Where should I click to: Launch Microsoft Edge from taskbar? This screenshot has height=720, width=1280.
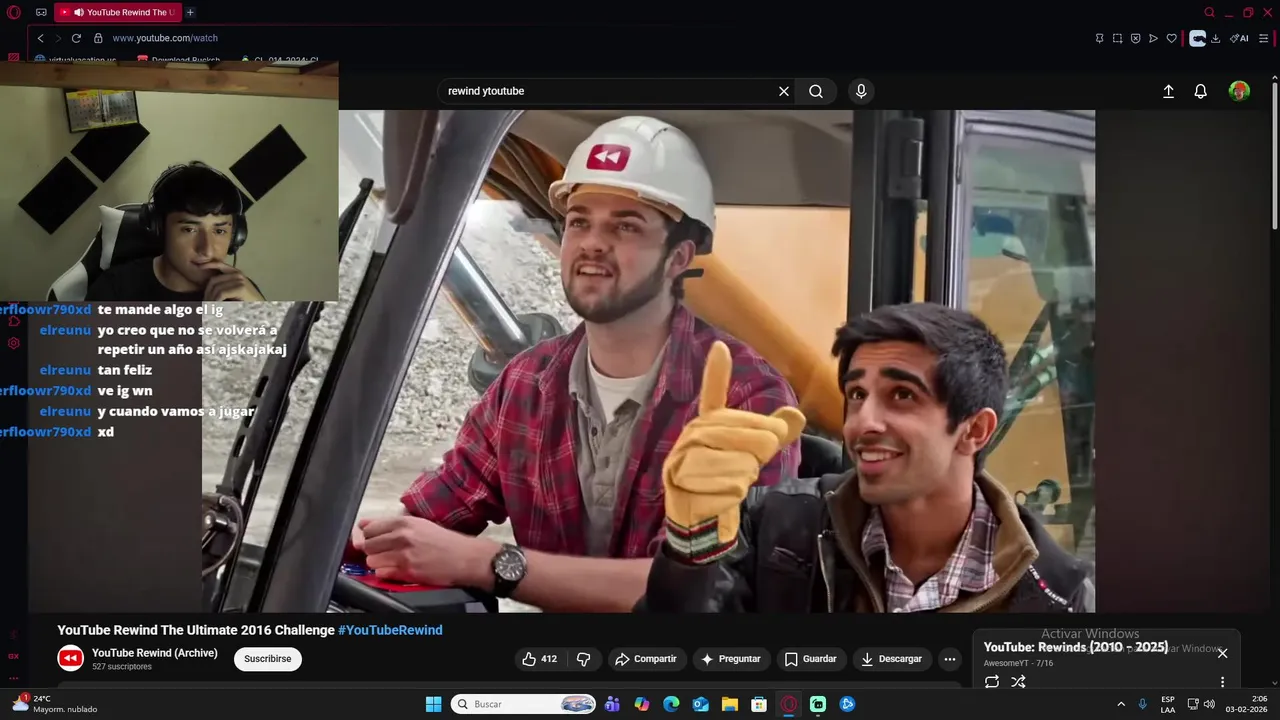(671, 704)
